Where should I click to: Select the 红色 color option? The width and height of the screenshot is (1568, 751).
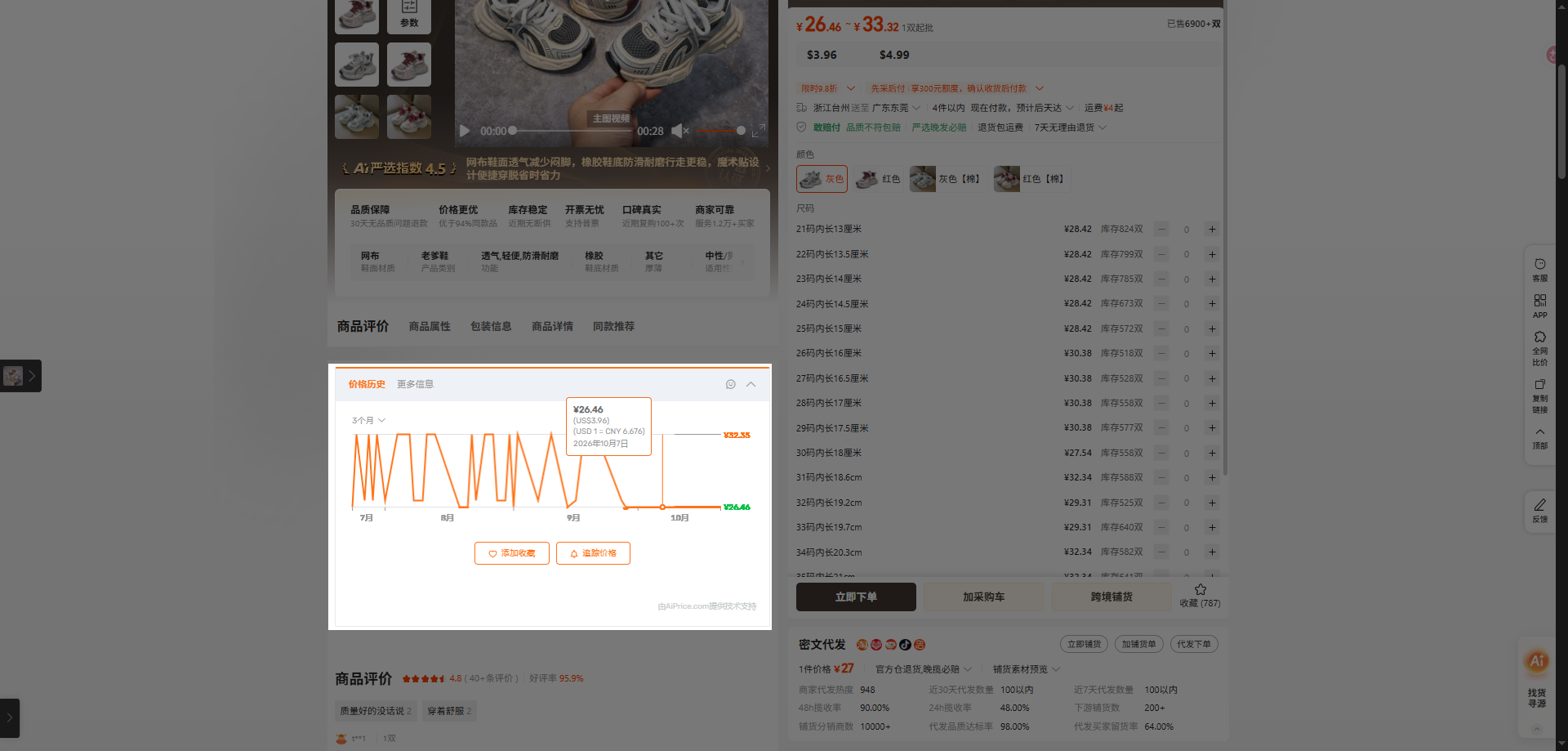pos(879,179)
